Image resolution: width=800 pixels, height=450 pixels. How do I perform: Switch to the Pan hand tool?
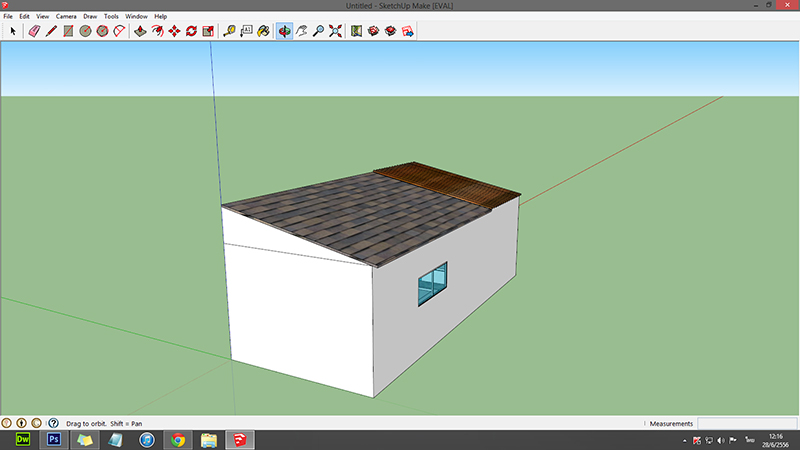301,31
